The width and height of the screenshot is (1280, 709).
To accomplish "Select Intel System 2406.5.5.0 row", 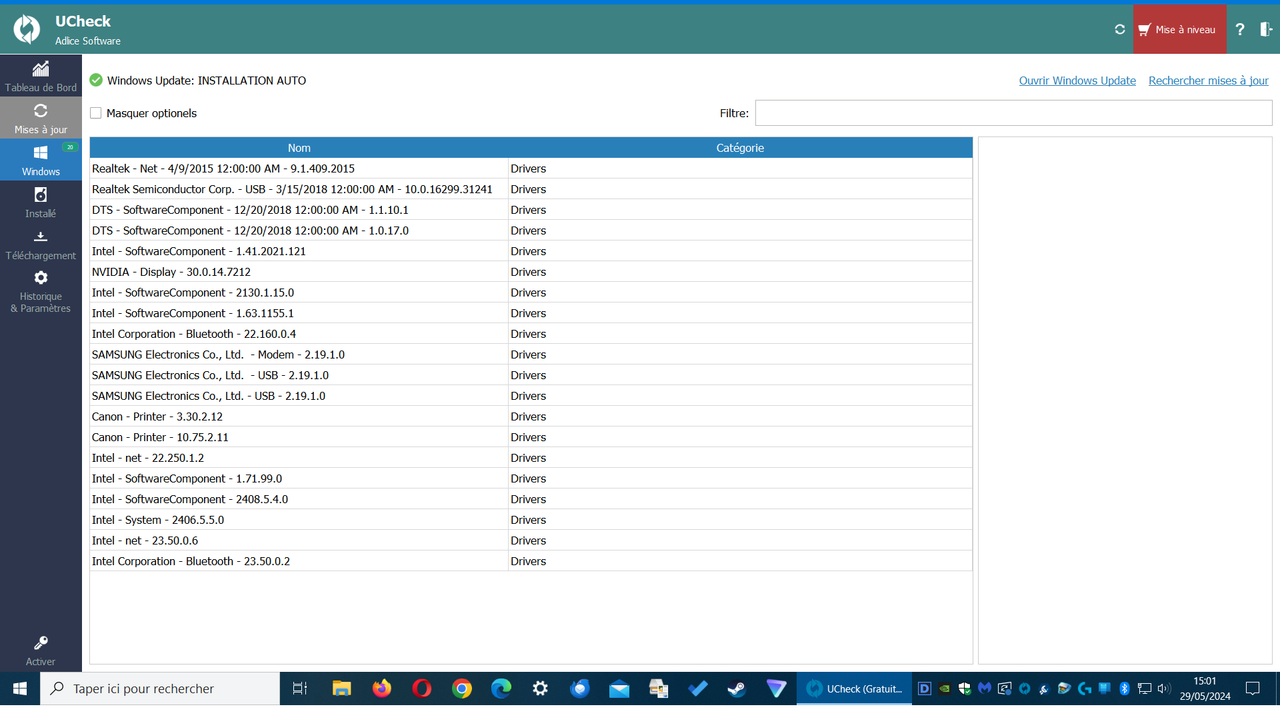I will tap(531, 520).
